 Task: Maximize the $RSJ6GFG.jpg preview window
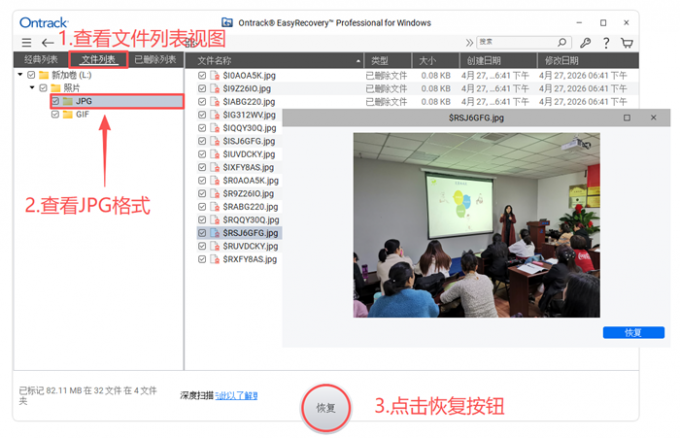tap(627, 118)
